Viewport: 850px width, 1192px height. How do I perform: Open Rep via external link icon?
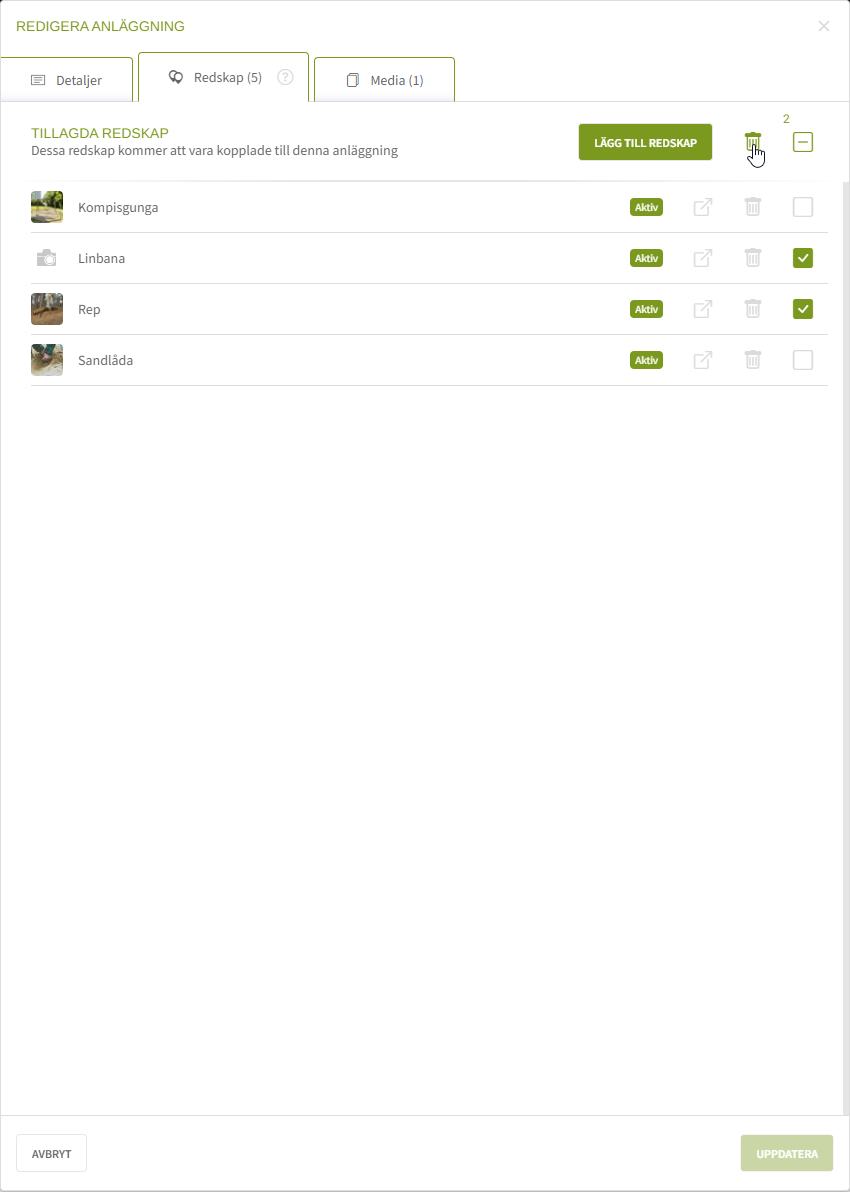[x=703, y=309]
